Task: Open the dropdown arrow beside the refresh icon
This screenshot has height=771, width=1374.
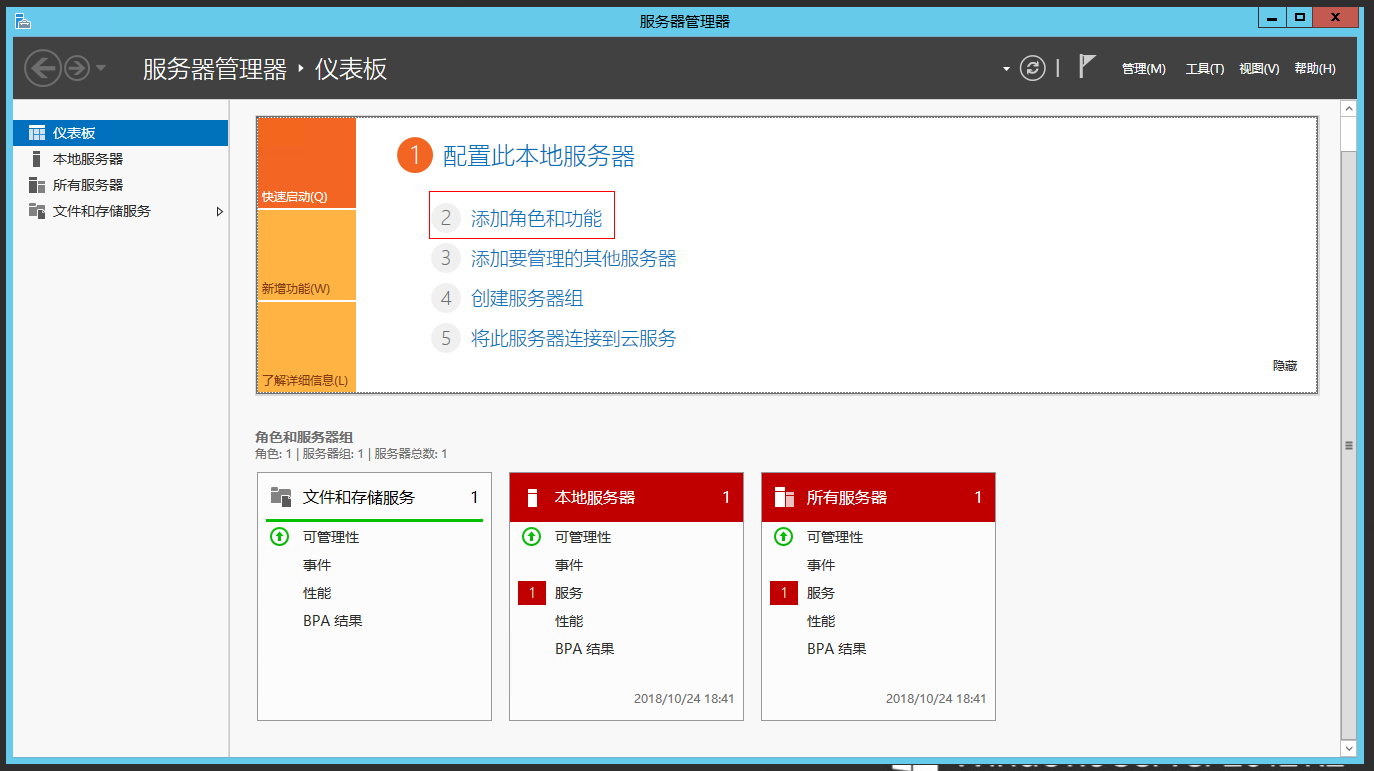Action: tap(1006, 68)
